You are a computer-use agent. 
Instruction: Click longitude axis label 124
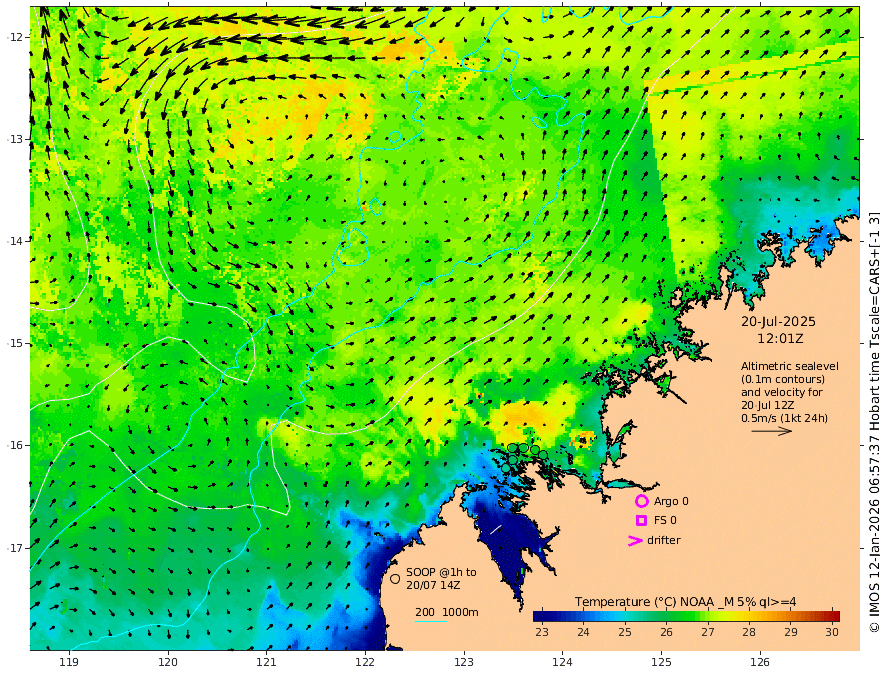pyautogui.click(x=562, y=663)
